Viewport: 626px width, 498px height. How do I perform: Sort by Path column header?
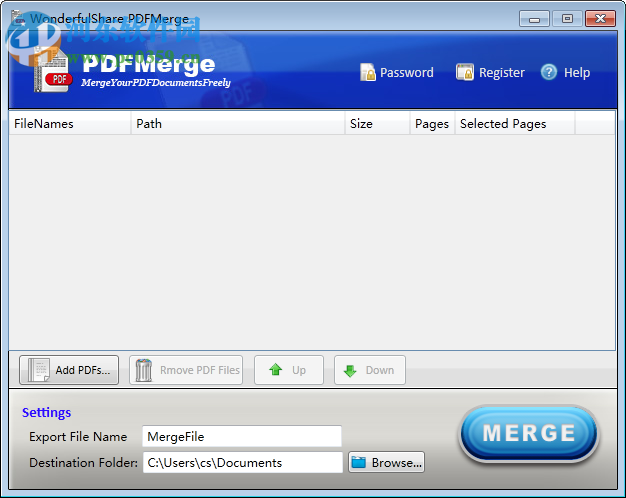click(238, 124)
